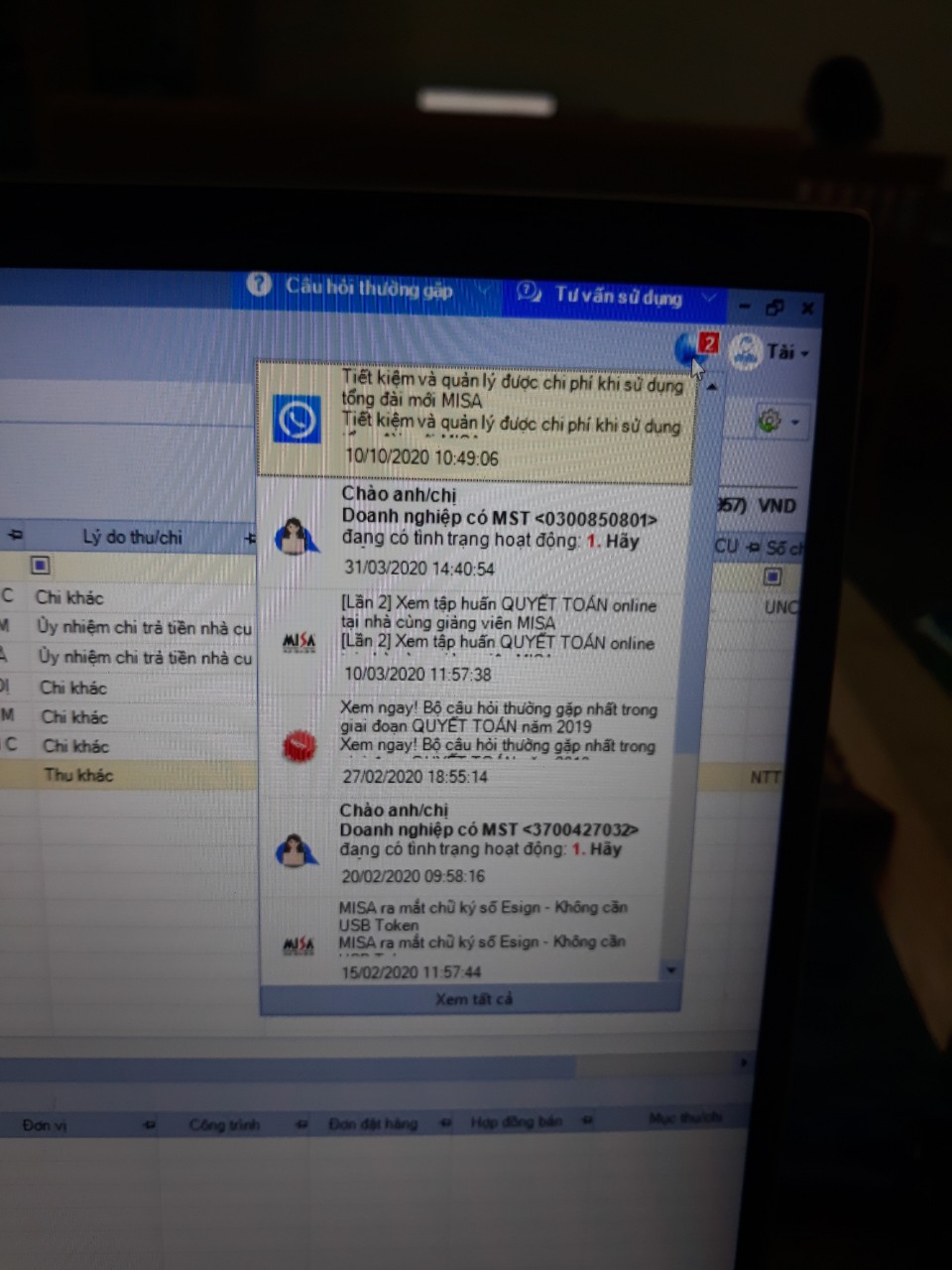
Task: Click the Tư vấn sử dụng chat icon
Action: pyautogui.click(x=529, y=292)
